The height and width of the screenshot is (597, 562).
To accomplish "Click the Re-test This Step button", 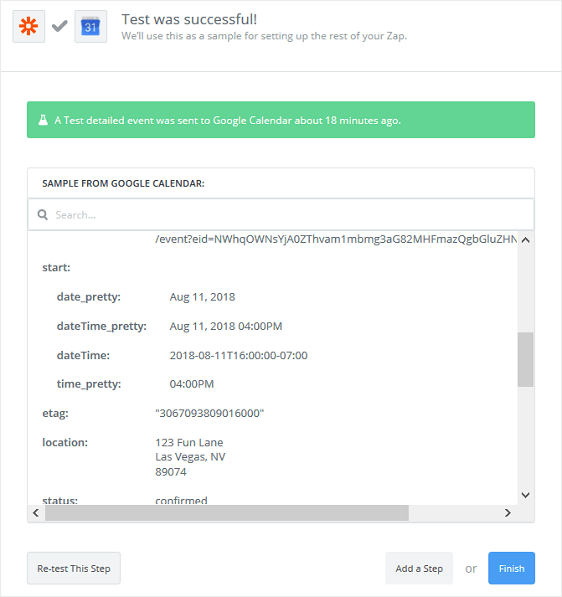I will pyautogui.click(x=74, y=568).
